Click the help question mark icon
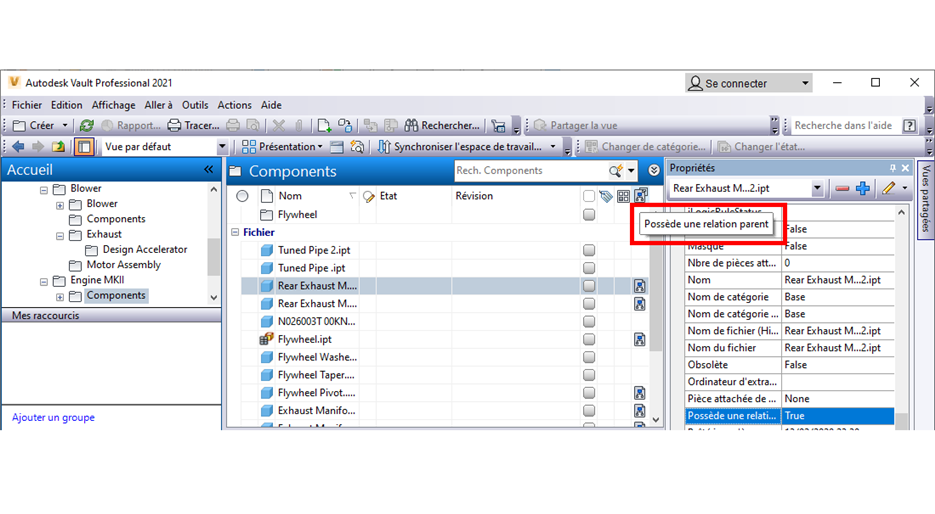935x514 pixels. tap(909, 125)
